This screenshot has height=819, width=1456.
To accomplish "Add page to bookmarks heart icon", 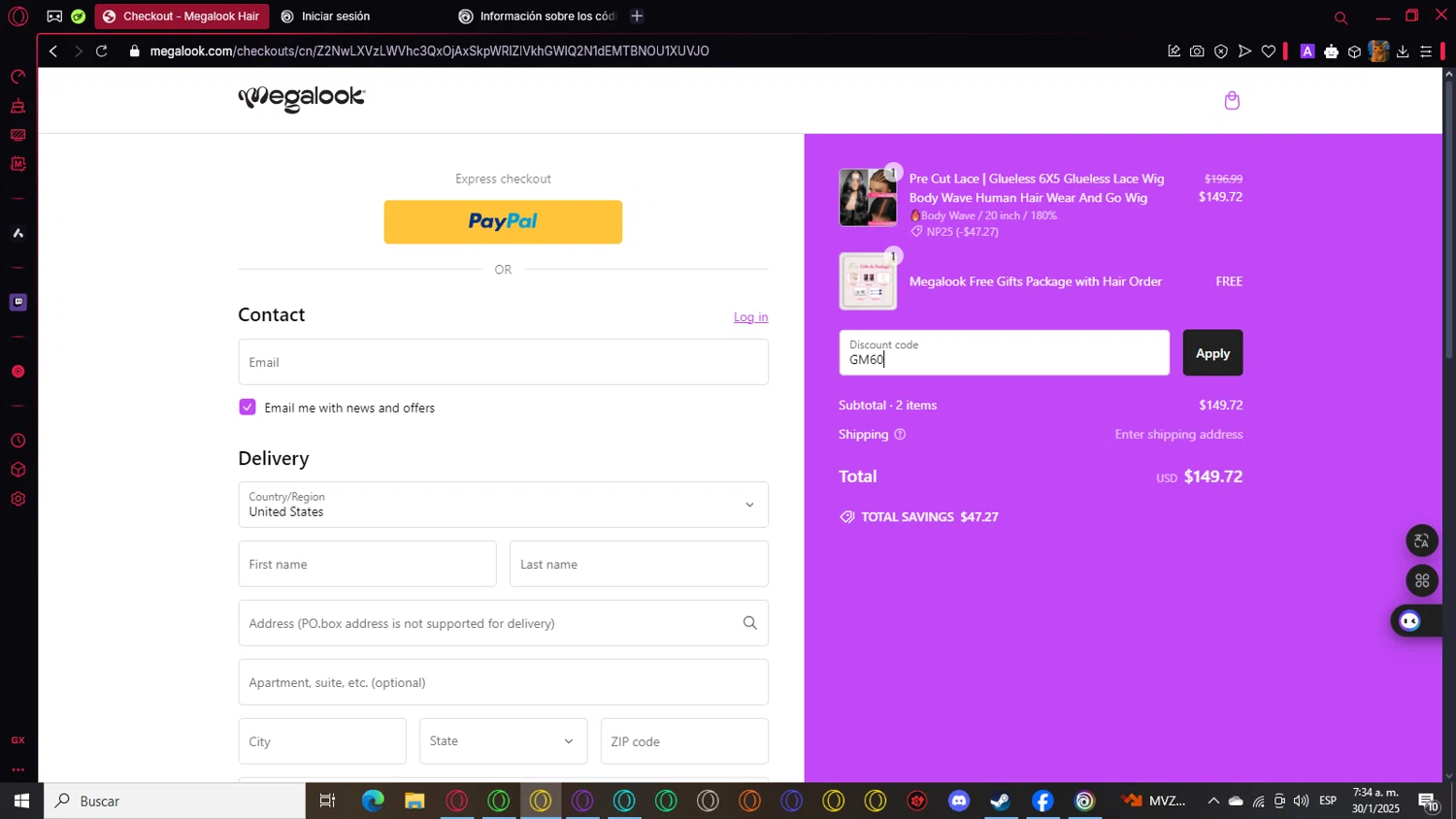I will tap(1269, 51).
